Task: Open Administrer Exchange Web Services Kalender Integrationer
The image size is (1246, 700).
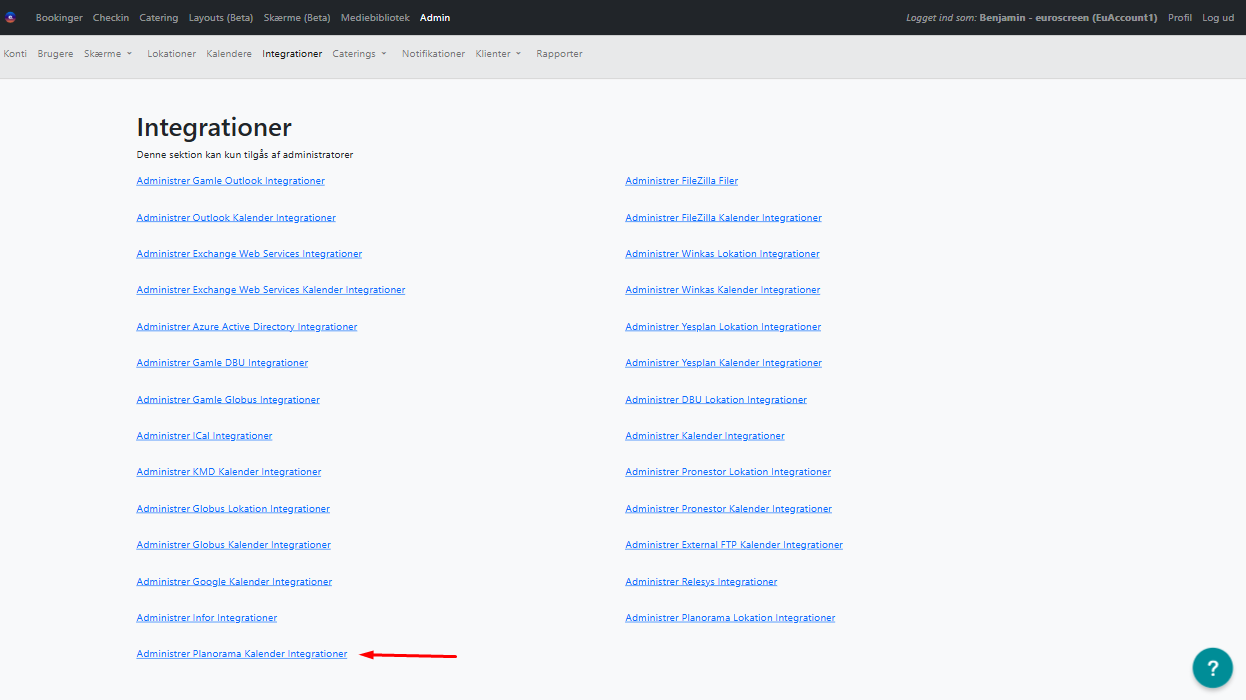Action: point(271,290)
